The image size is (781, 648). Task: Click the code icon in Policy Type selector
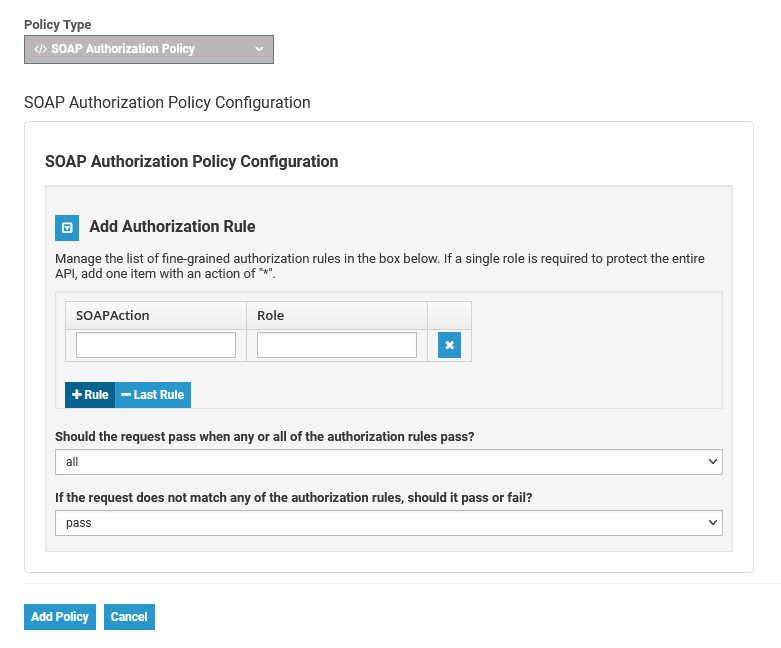[x=41, y=49]
